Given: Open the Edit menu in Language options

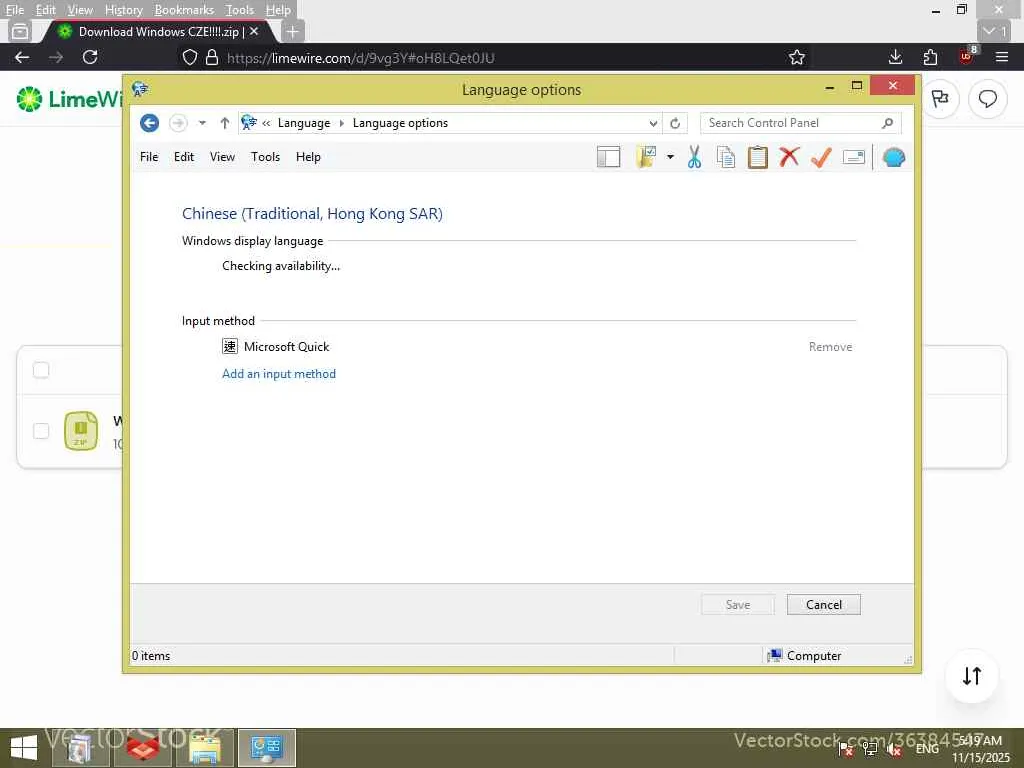Looking at the screenshot, I should coord(184,157).
